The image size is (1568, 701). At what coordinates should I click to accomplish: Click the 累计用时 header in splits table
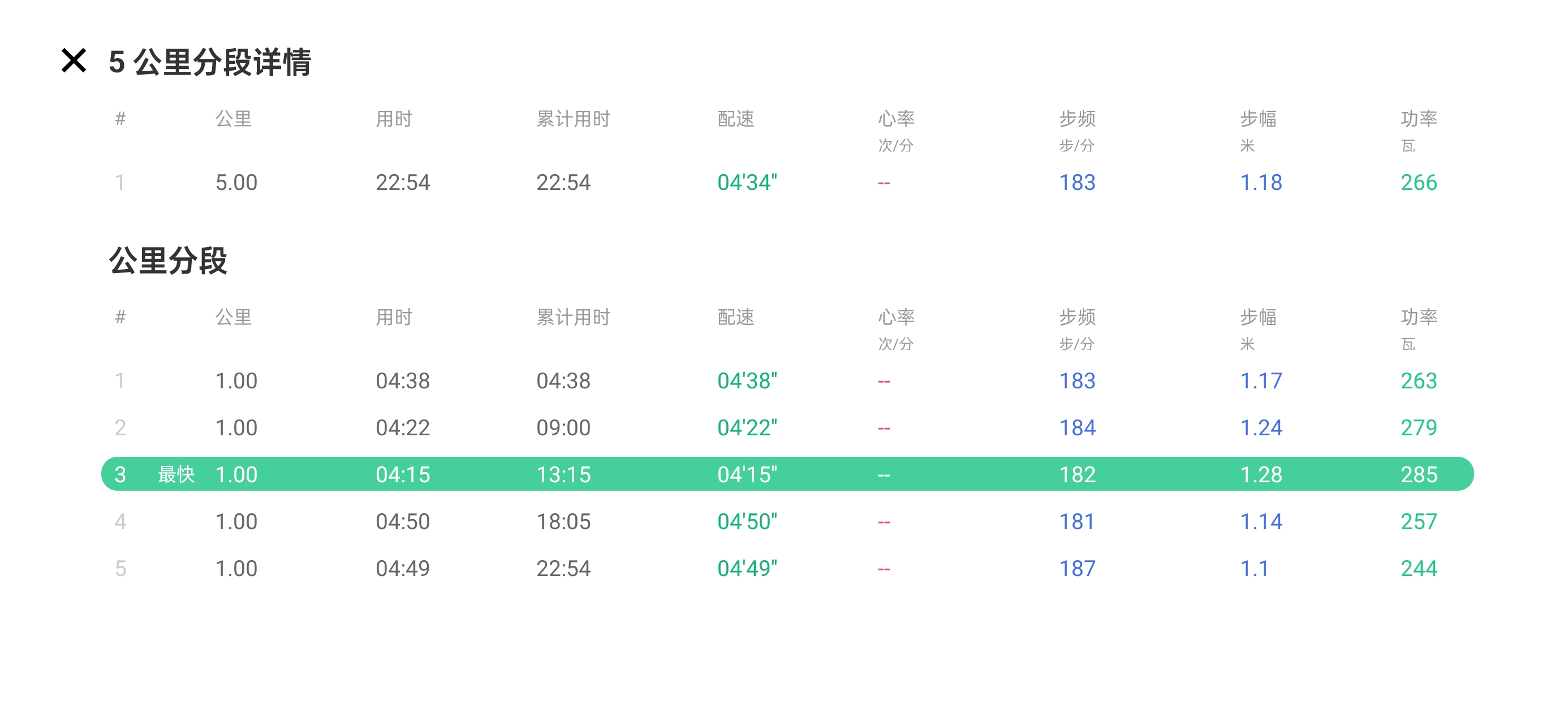point(573,317)
